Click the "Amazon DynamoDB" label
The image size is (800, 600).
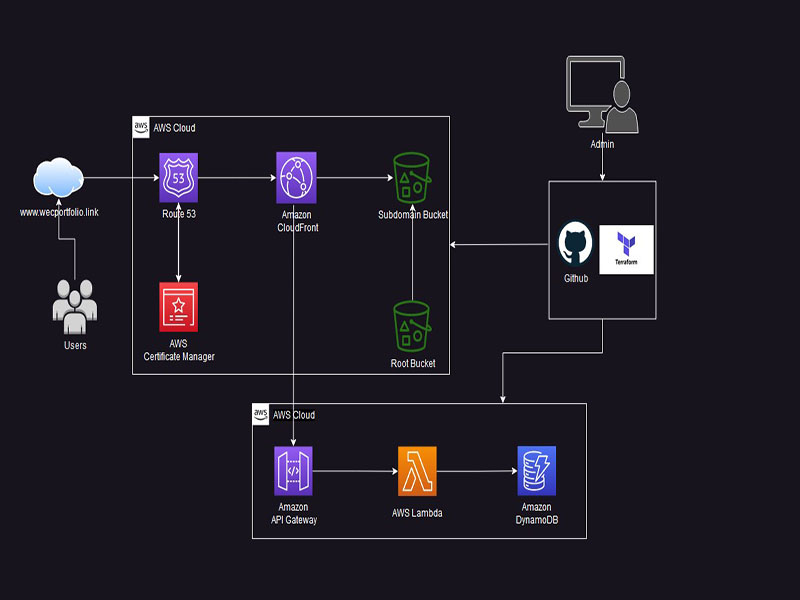coord(537,514)
